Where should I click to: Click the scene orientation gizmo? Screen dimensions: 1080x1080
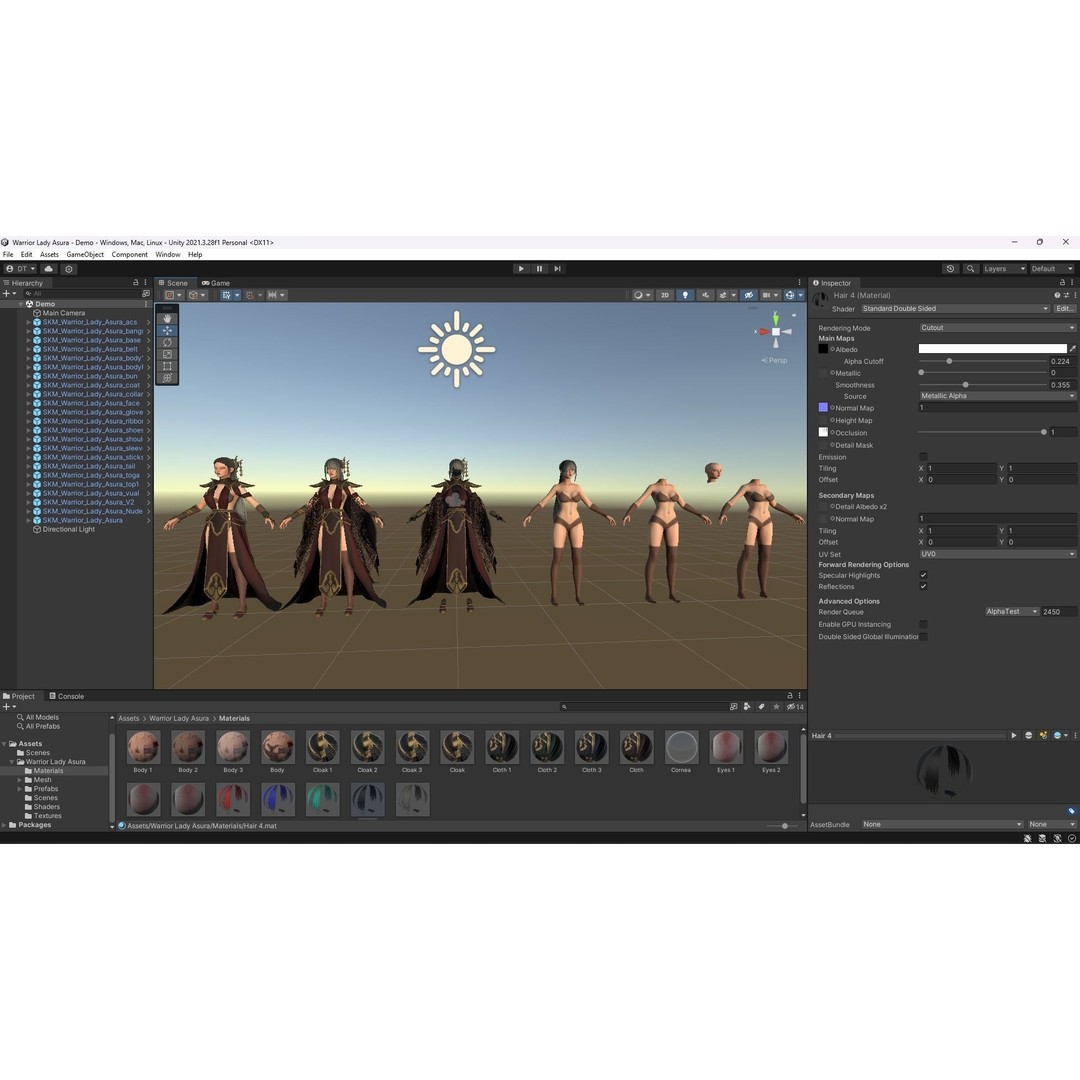click(776, 332)
